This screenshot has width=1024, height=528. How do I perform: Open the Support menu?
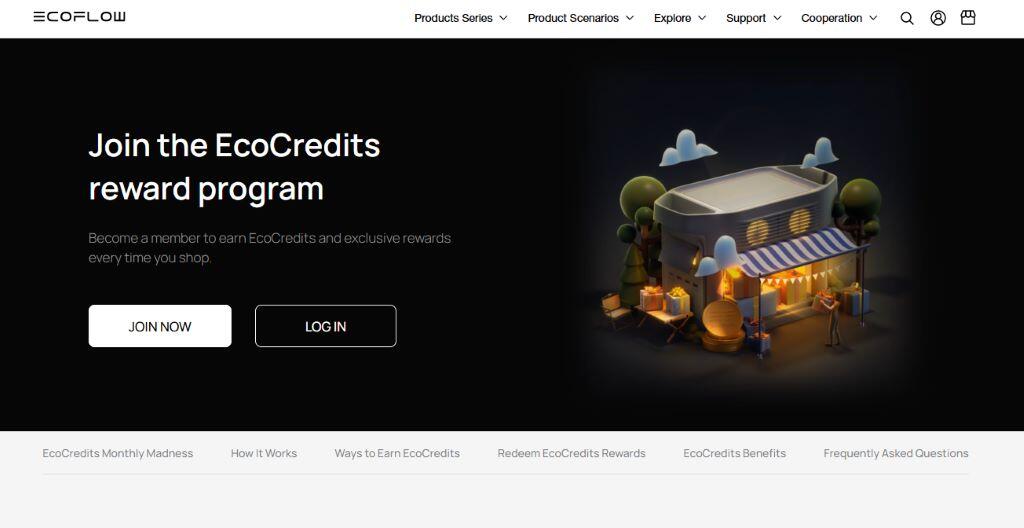tap(754, 18)
